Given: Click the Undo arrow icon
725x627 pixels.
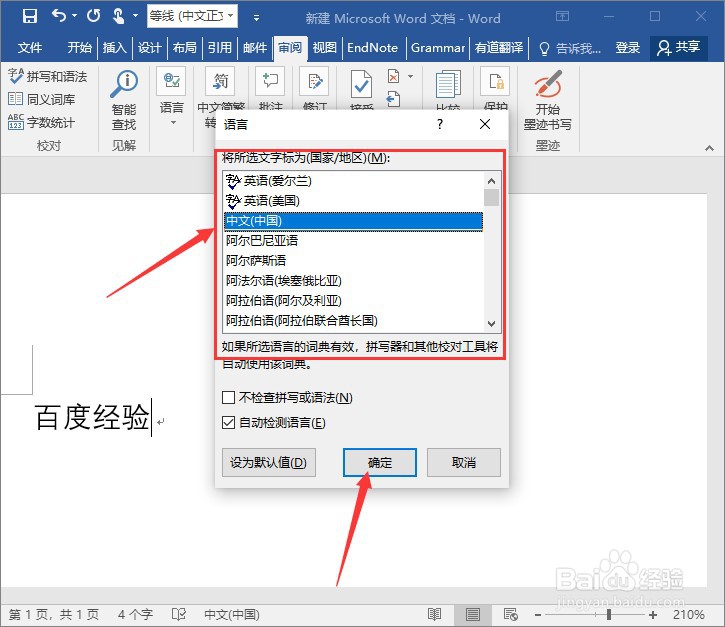Looking at the screenshot, I should pos(59,16).
